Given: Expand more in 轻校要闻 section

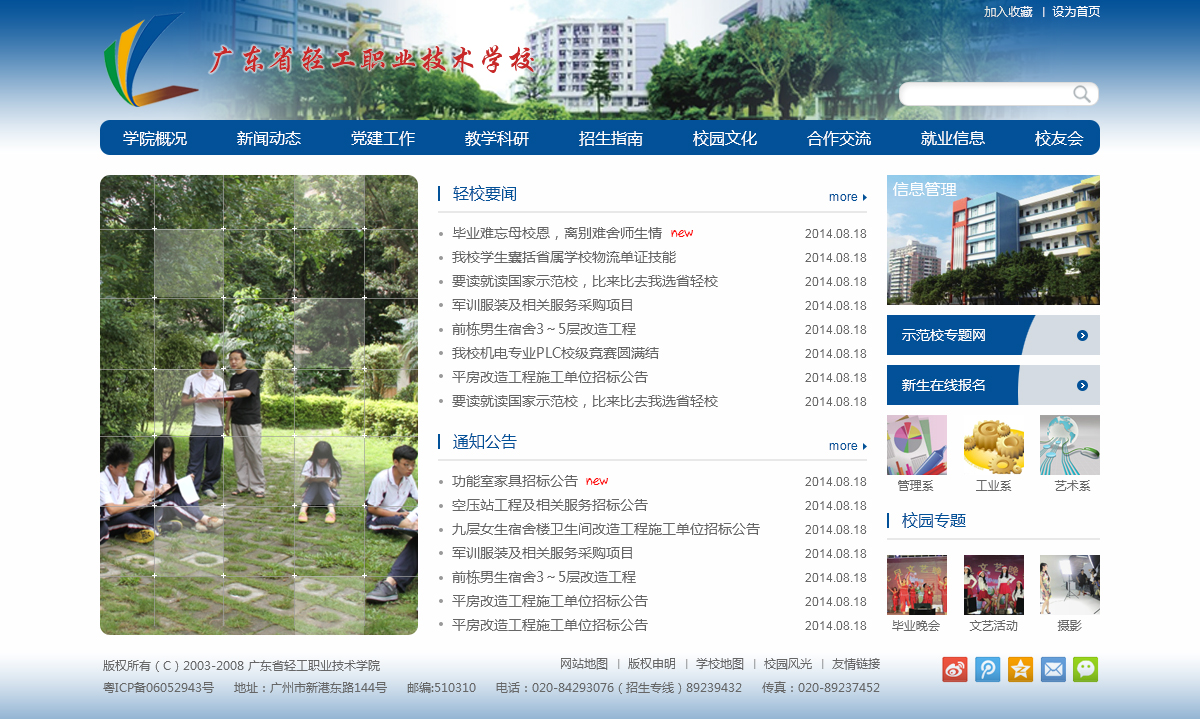Looking at the screenshot, I should (x=848, y=197).
